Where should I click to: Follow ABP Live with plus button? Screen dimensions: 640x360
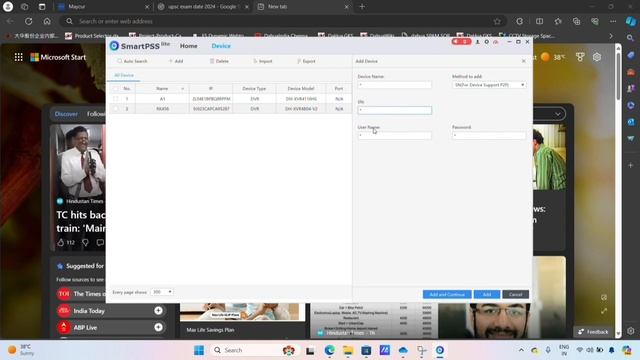158,327
